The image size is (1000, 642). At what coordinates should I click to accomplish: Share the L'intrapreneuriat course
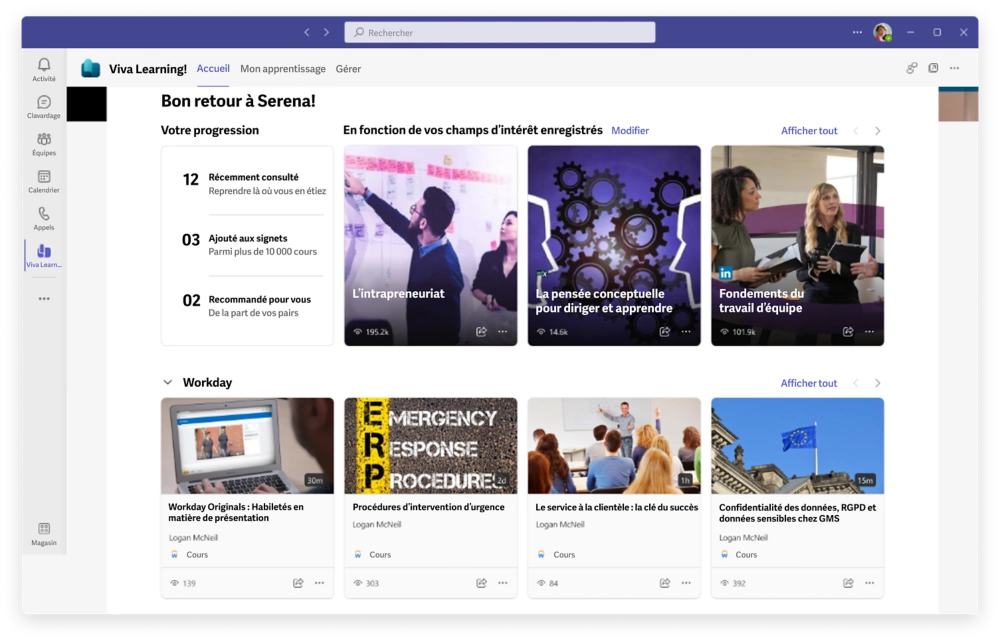pyautogui.click(x=481, y=332)
